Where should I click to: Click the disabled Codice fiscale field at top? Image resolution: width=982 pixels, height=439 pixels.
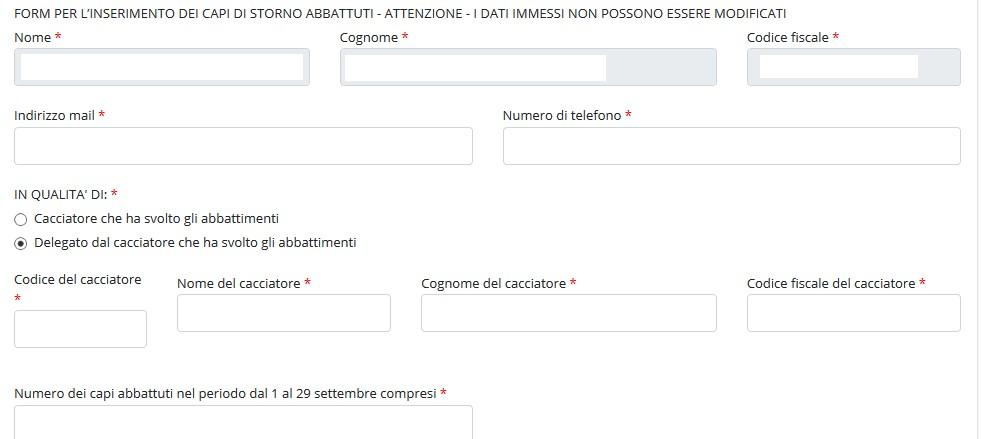(854, 67)
